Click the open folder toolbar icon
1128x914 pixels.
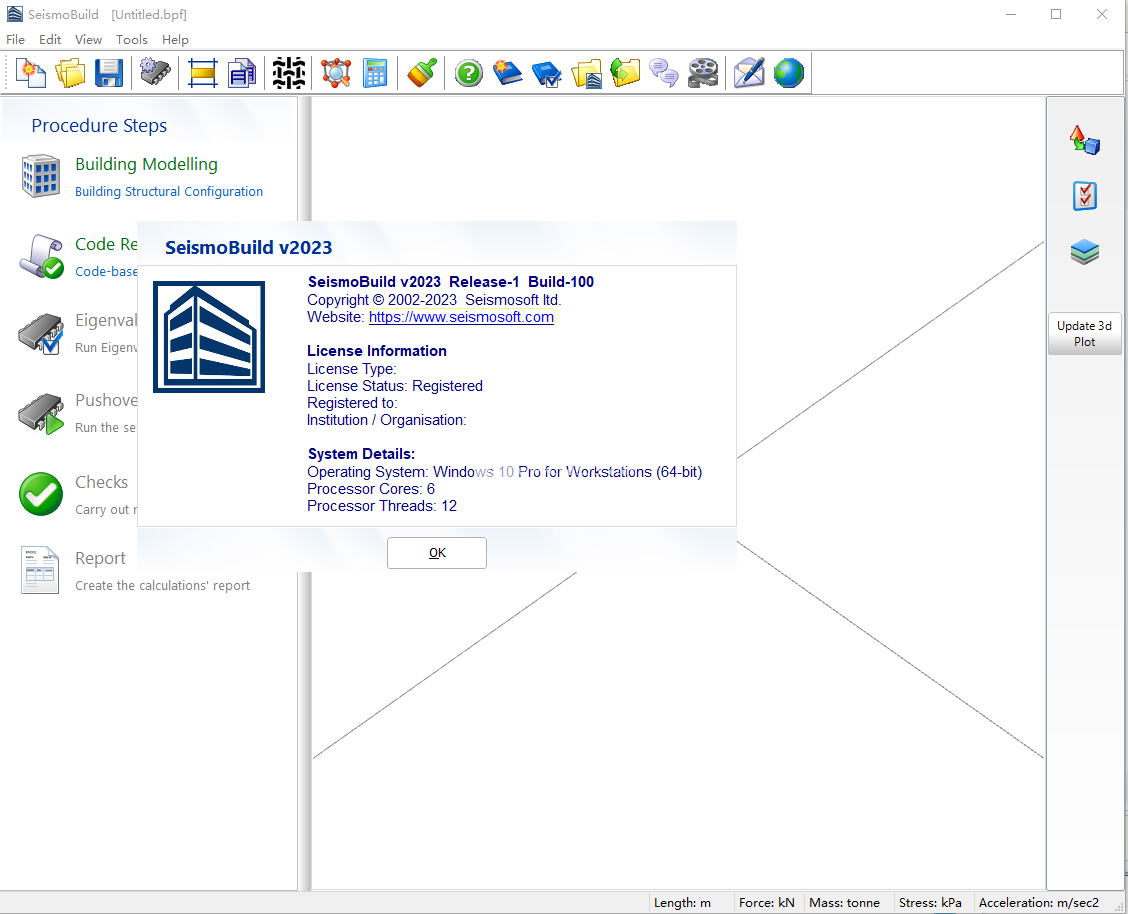pos(70,73)
